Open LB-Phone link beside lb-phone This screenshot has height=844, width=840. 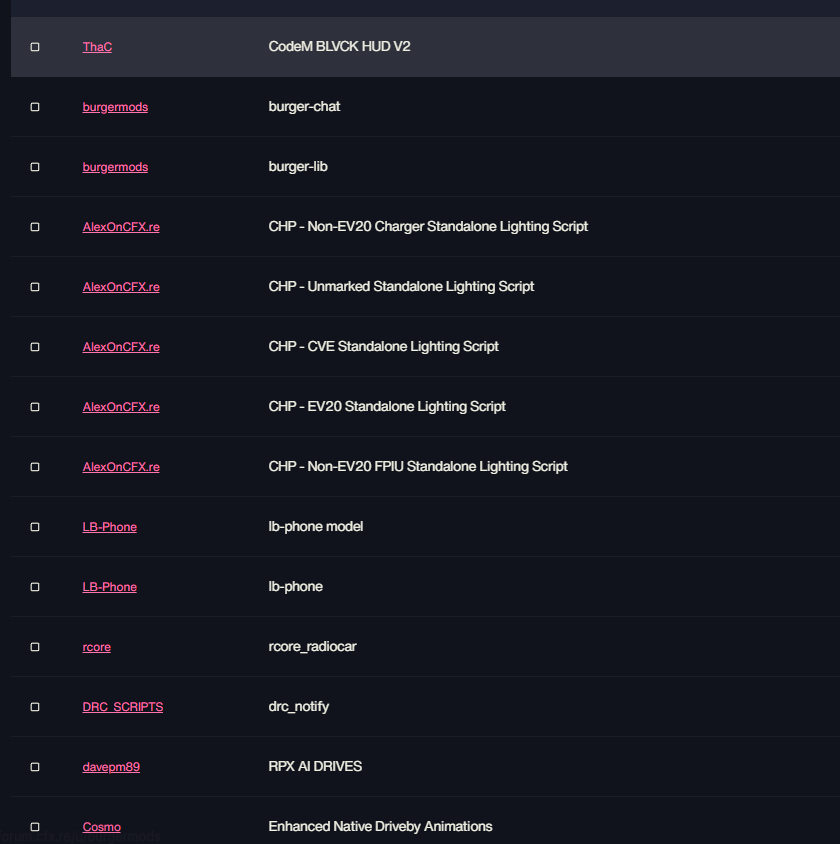tap(110, 587)
